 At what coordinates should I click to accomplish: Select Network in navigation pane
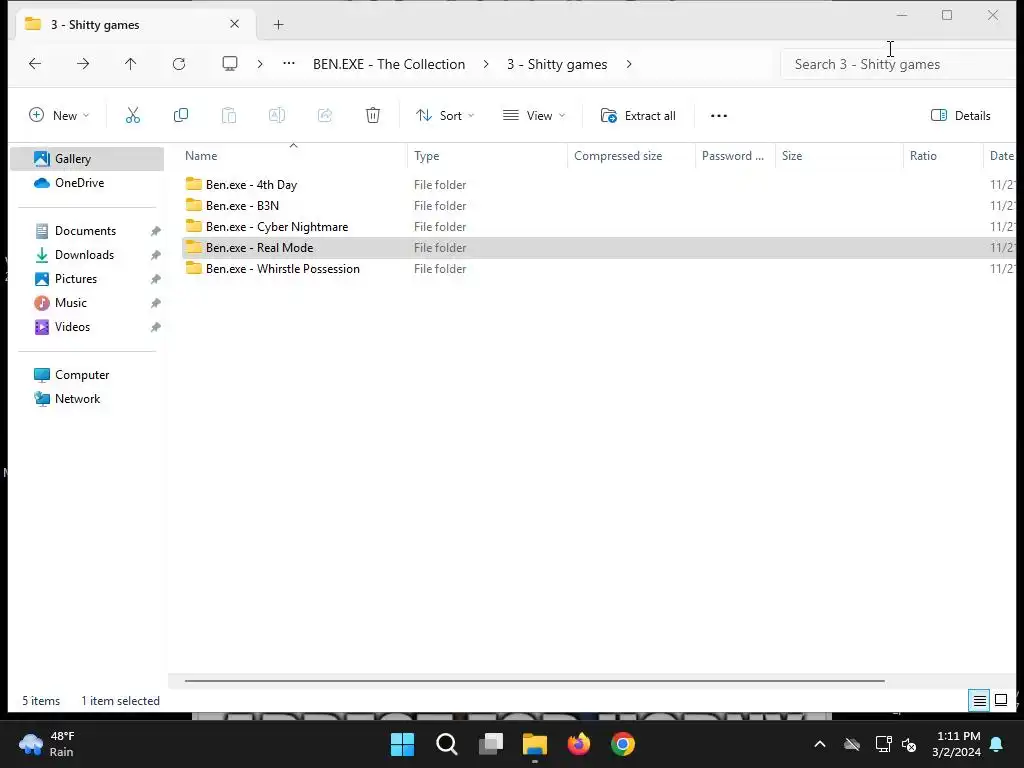tap(87, 399)
